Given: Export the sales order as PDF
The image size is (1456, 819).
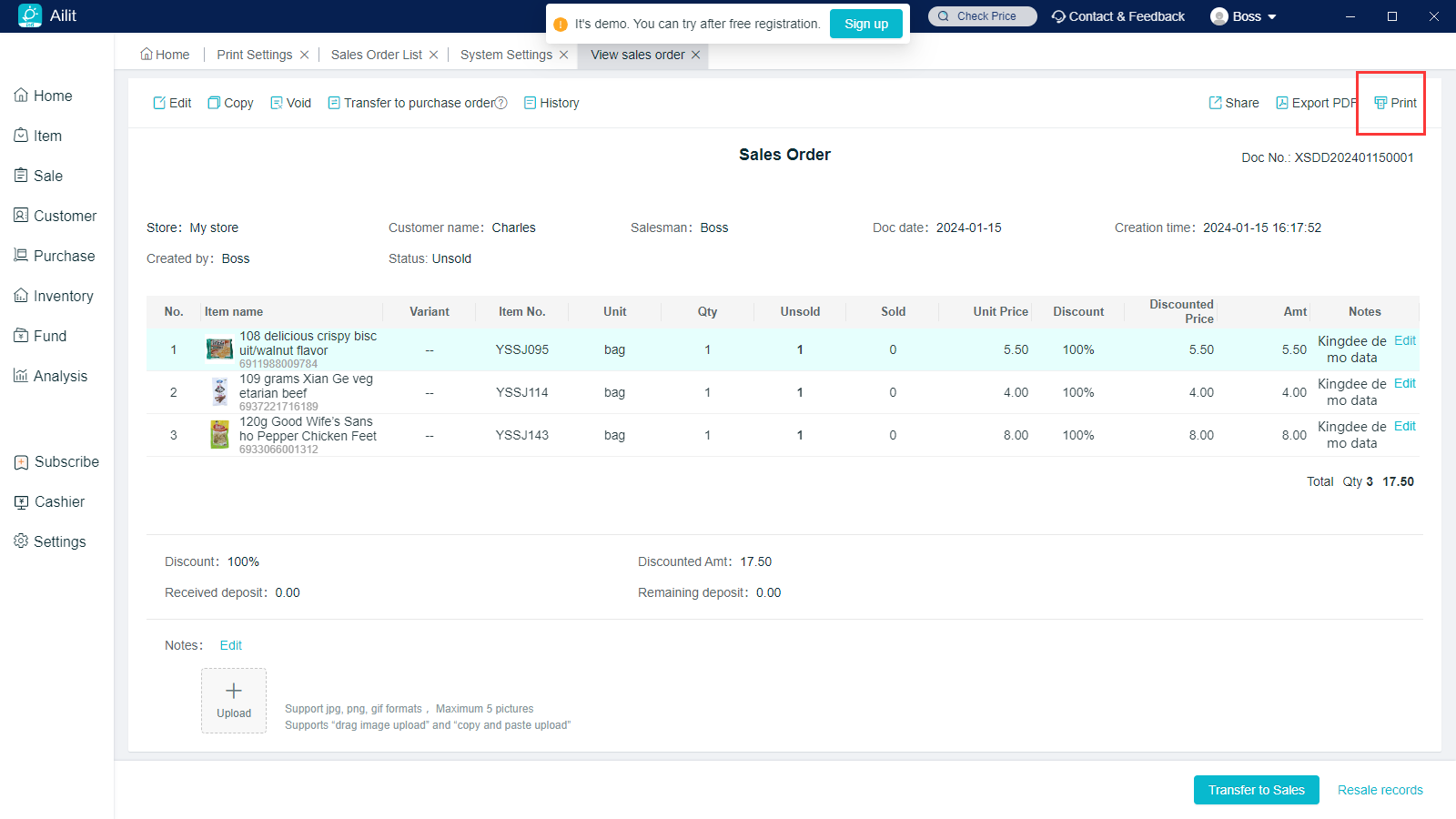Looking at the screenshot, I should [x=1316, y=103].
